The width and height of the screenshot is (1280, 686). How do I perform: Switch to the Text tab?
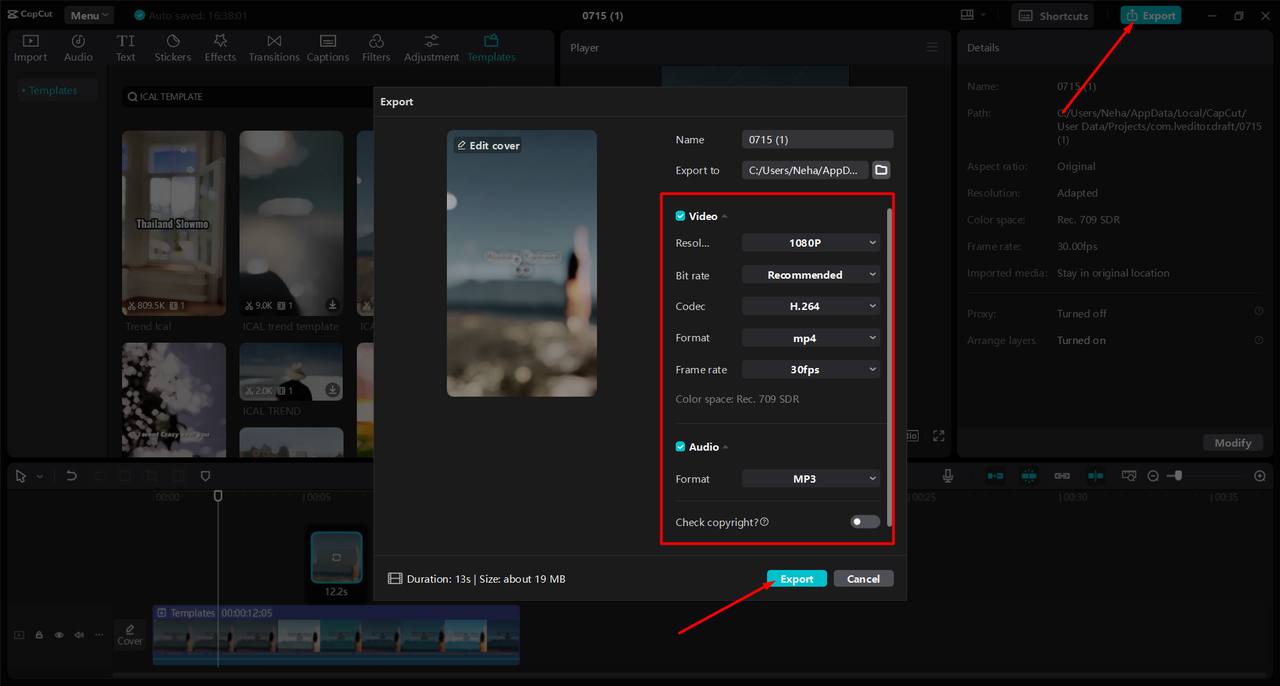point(125,48)
